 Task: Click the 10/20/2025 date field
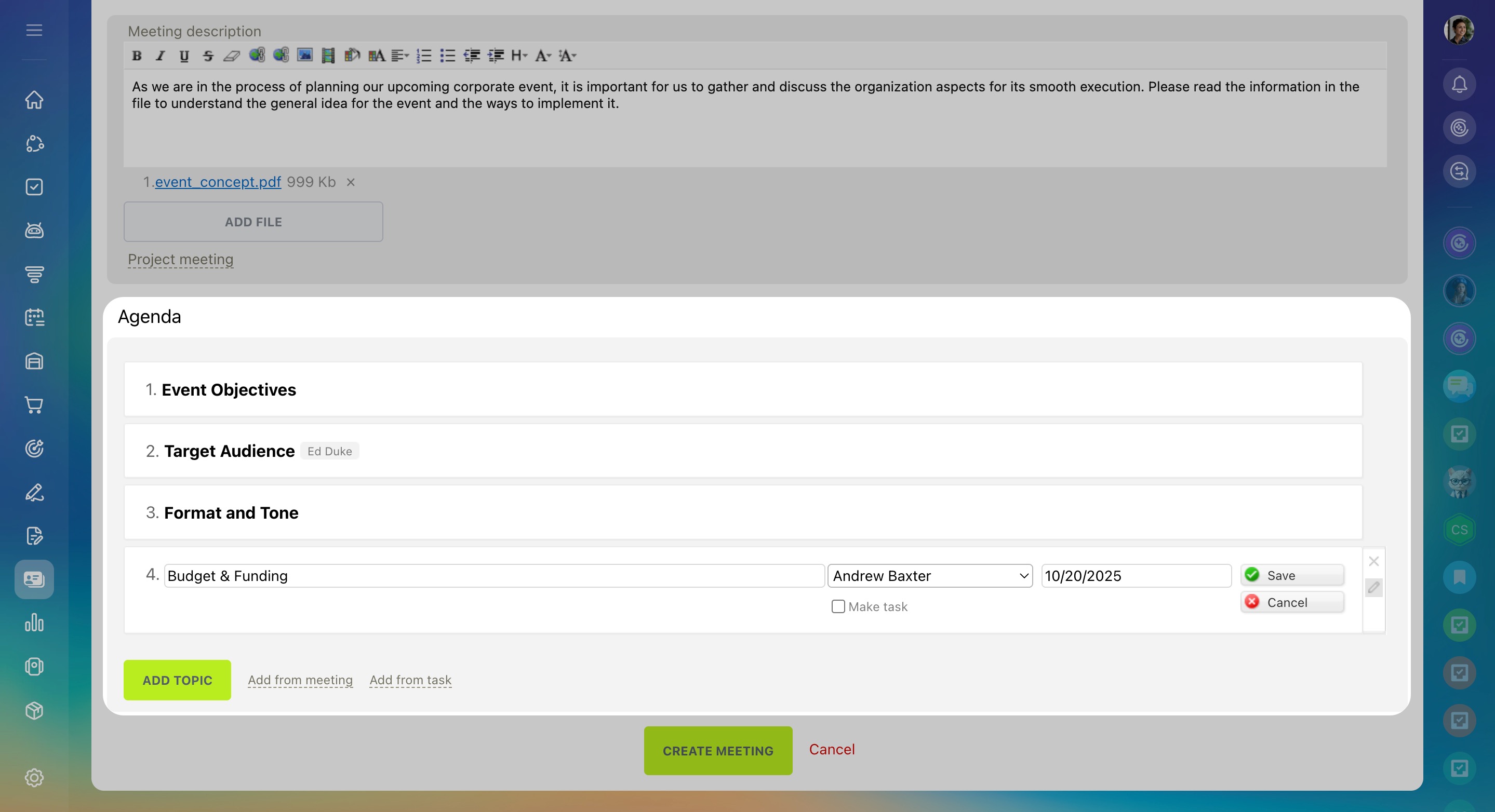click(1136, 576)
